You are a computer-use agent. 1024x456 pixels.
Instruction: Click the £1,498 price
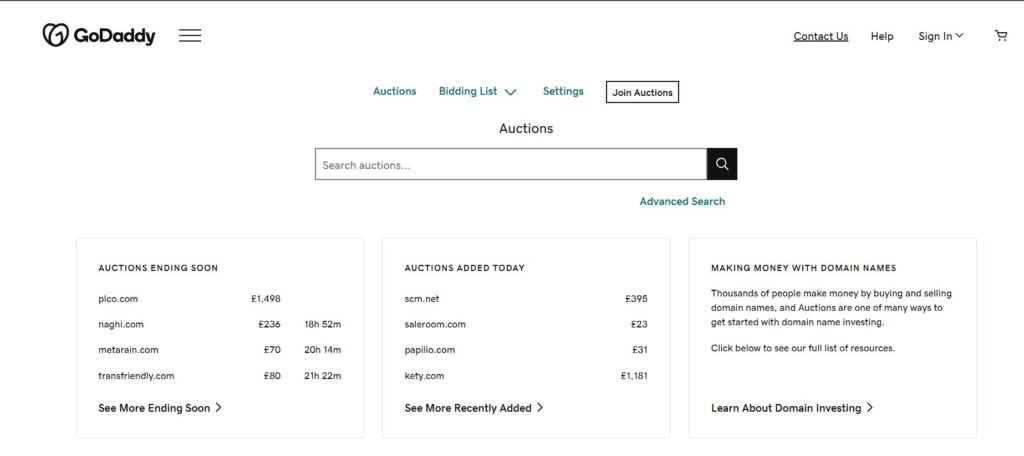coord(265,299)
